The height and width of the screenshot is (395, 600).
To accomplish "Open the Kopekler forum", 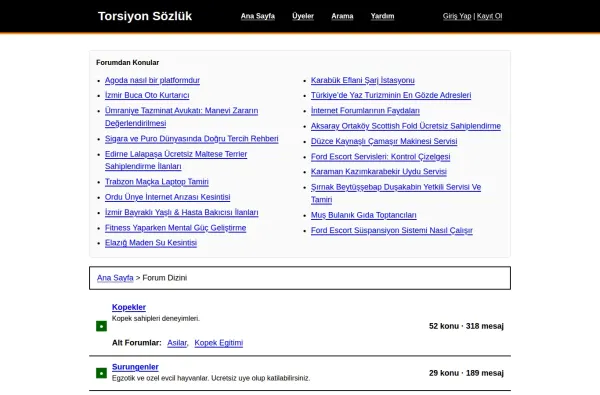I will pos(129,307).
